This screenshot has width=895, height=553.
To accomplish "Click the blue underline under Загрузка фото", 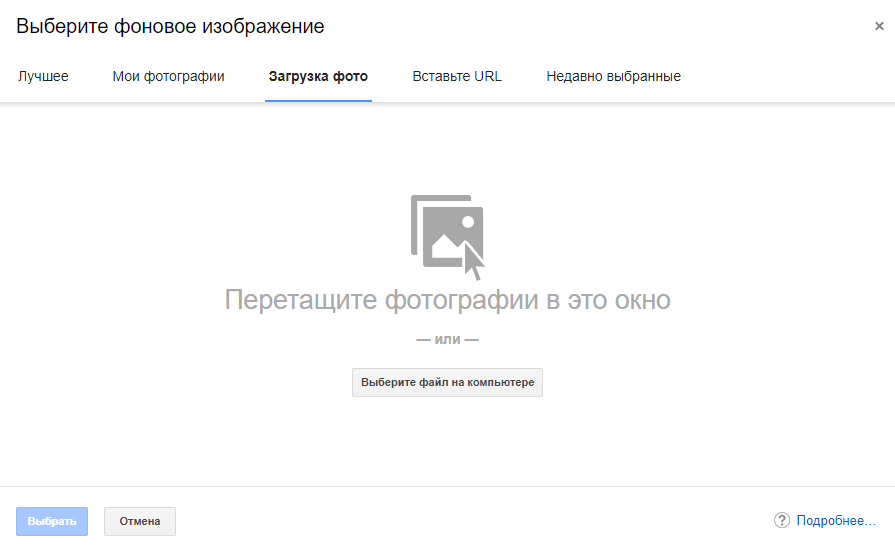I will click(x=318, y=100).
